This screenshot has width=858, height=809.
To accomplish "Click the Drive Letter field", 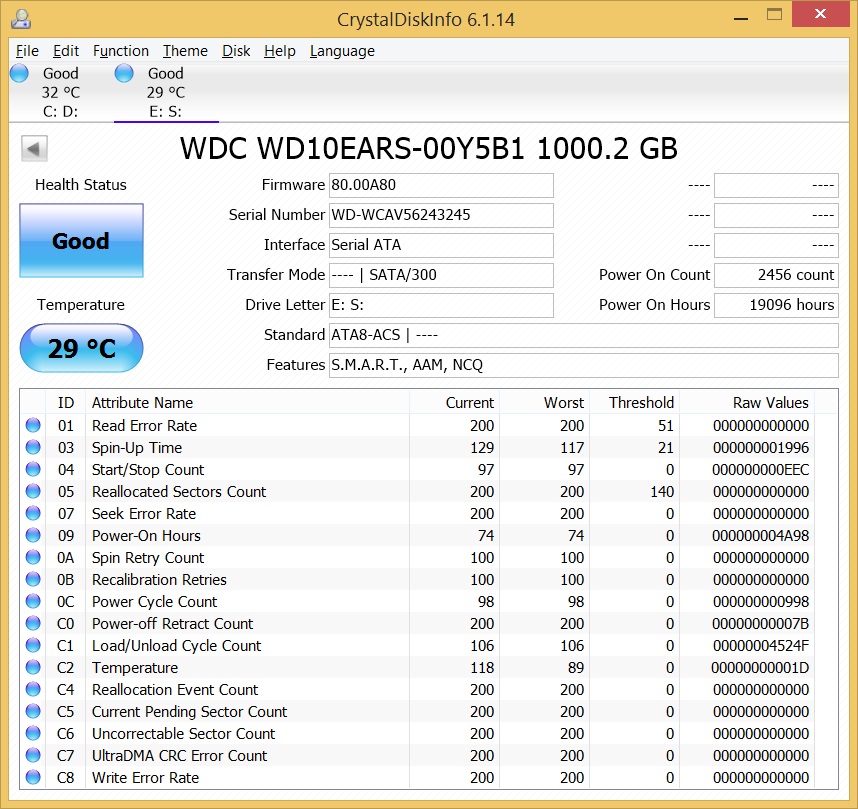I will coord(441,305).
